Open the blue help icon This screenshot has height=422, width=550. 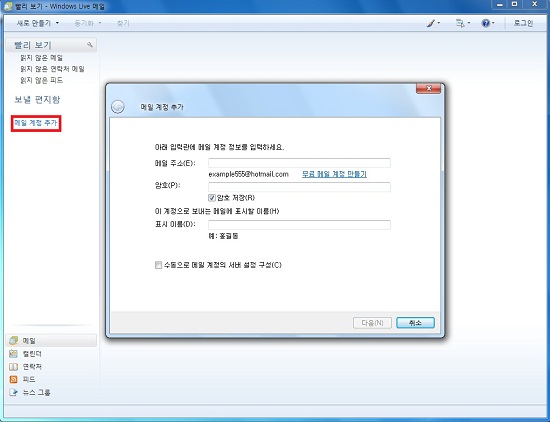pos(485,24)
